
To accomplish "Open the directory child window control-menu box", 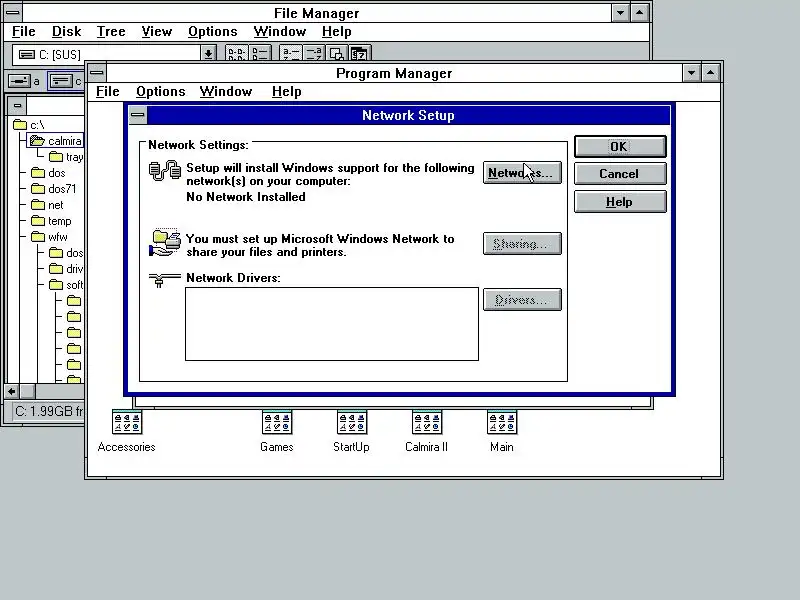I will pos(17,106).
